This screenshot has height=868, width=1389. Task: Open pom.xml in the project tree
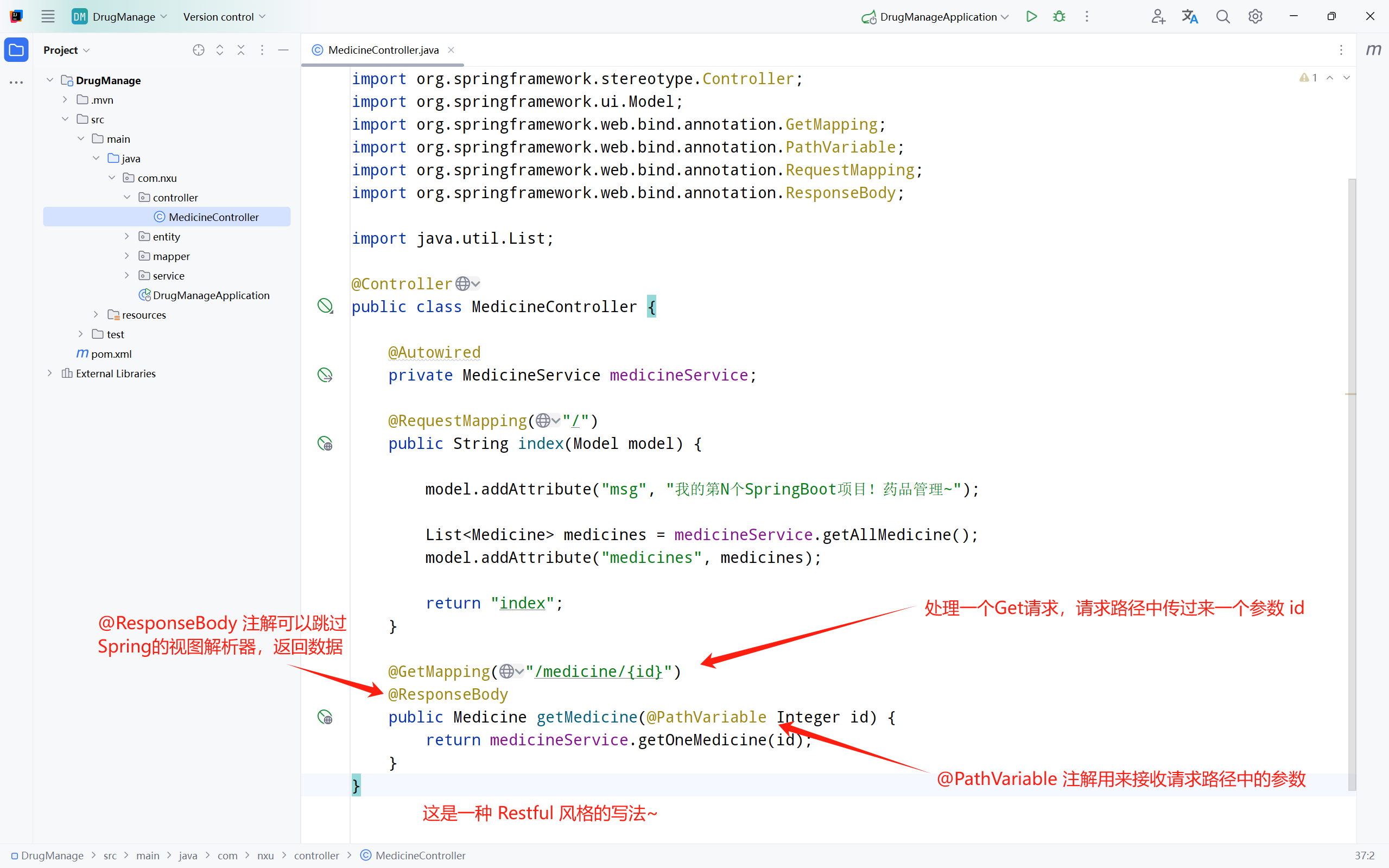click(x=111, y=353)
